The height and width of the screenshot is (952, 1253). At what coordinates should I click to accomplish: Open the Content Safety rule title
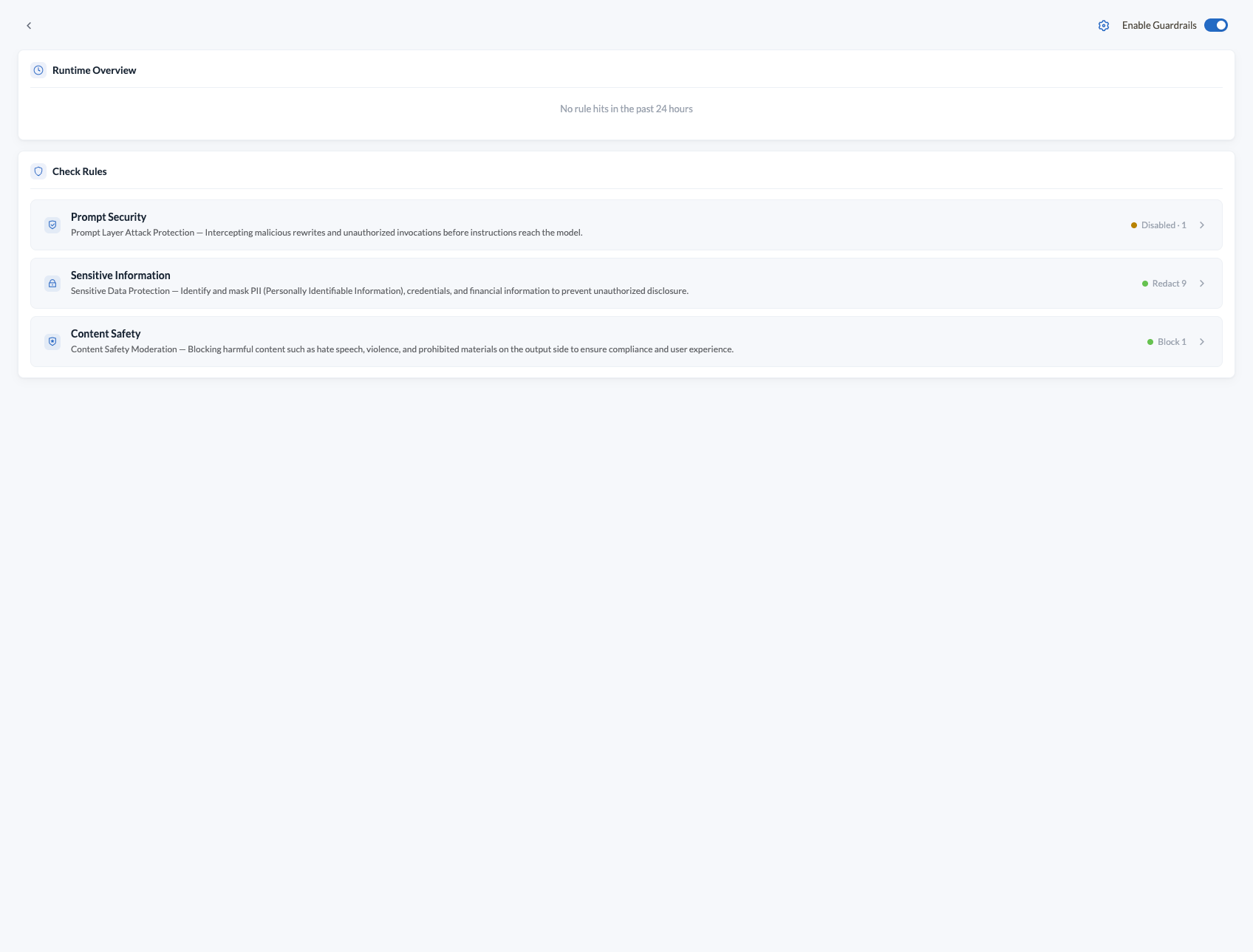click(106, 334)
